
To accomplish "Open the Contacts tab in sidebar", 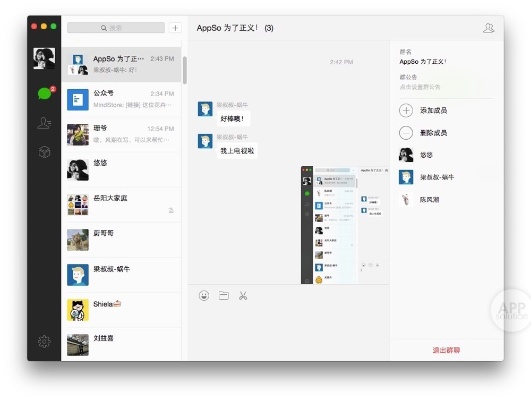I will (x=44, y=123).
